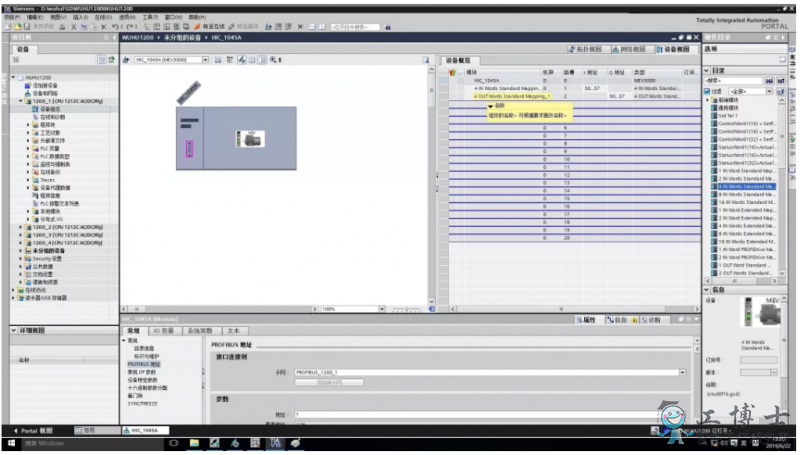
Task: Click the Task View icon on the Windows taskbar
Action: click(173, 443)
